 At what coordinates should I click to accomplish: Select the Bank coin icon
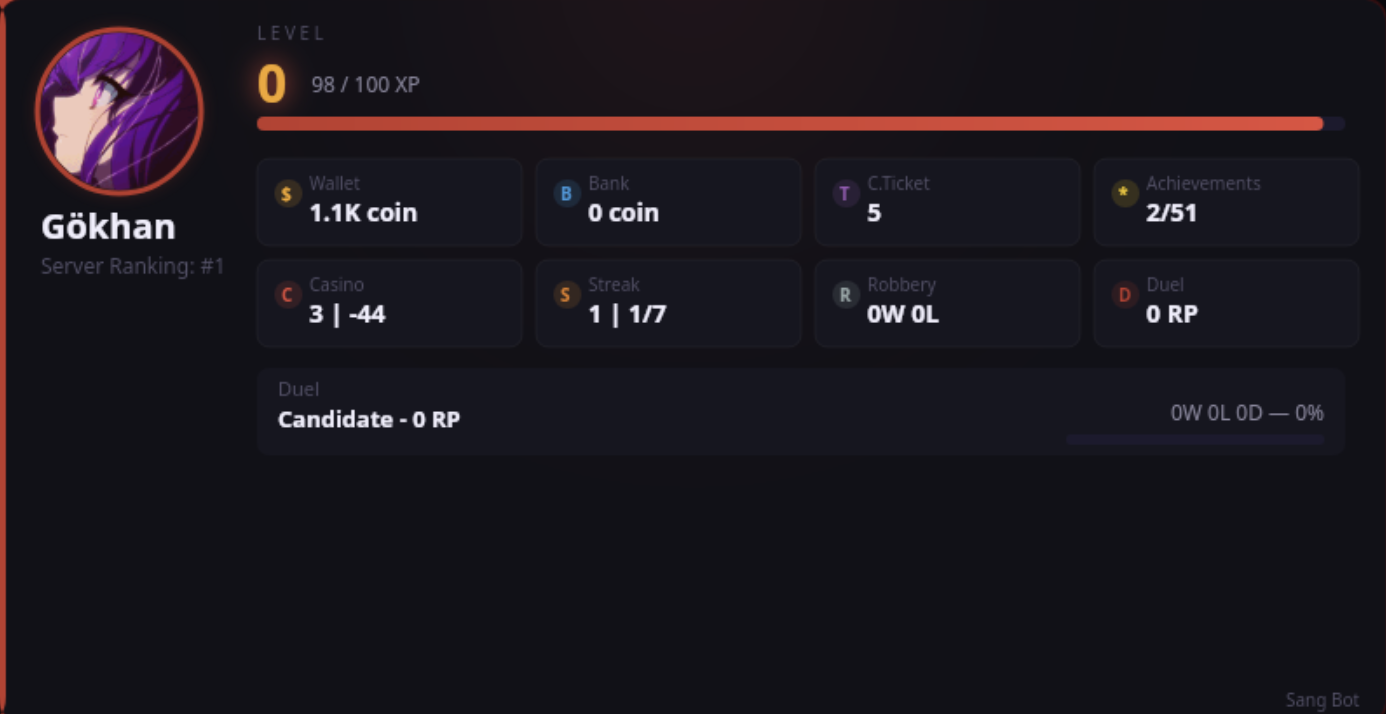[565, 193]
